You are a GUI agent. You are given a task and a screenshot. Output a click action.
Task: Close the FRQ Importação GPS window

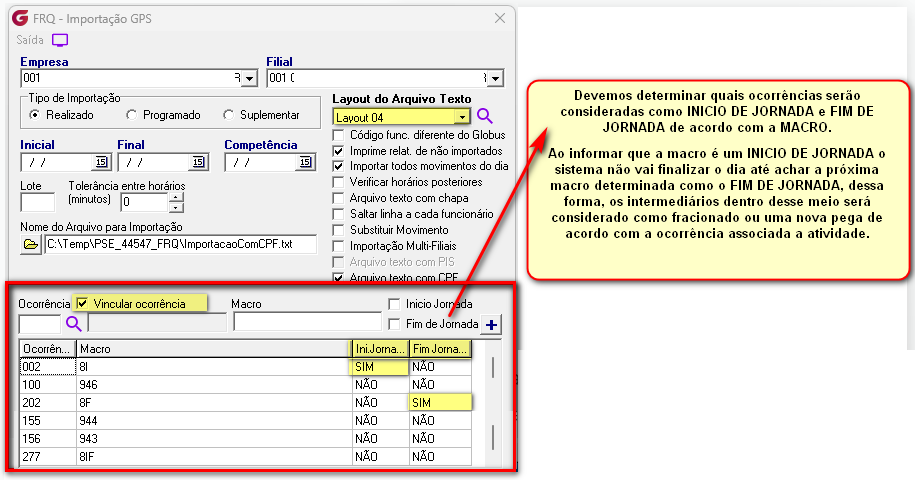click(x=500, y=18)
